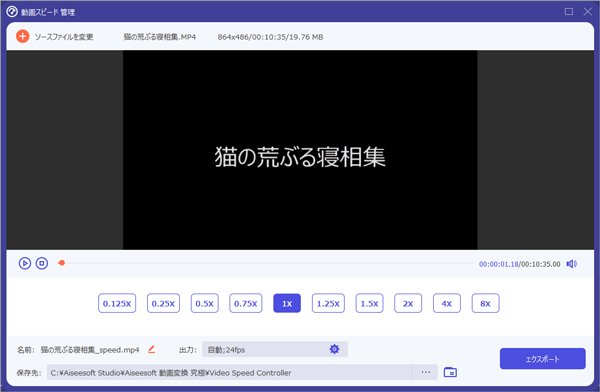Open output settings with the gear icon

334,349
